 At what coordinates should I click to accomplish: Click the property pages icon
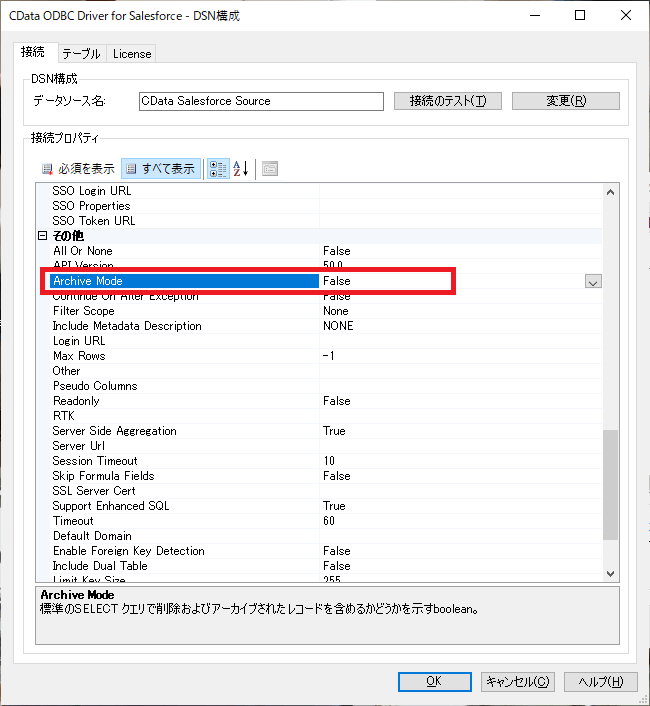click(270, 169)
